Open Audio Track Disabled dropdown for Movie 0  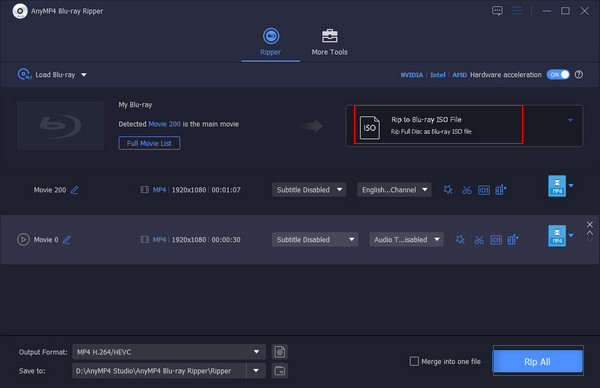pos(406,240)
